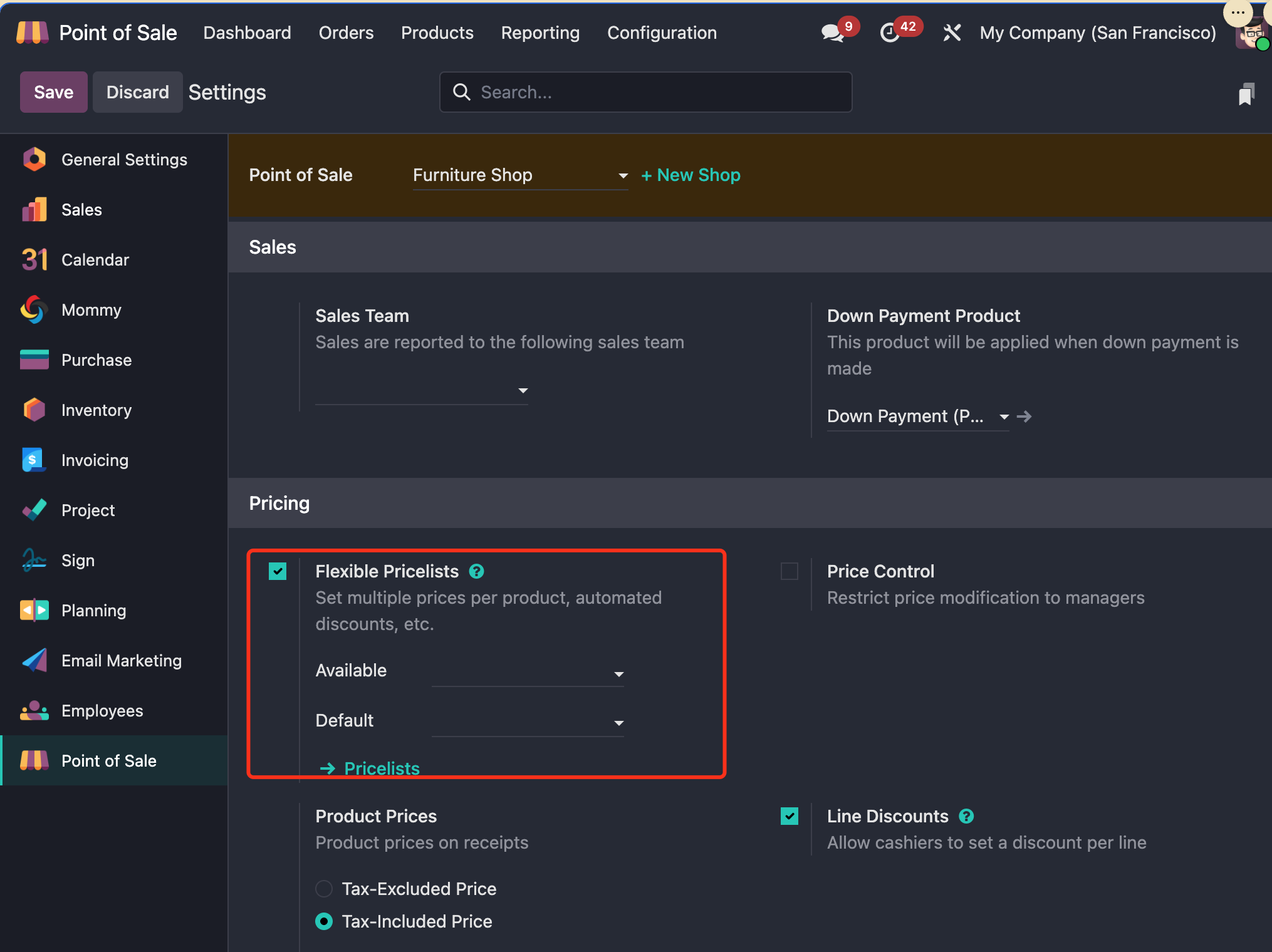Click the Save button

pyautogui.click(x=53, y=92)
